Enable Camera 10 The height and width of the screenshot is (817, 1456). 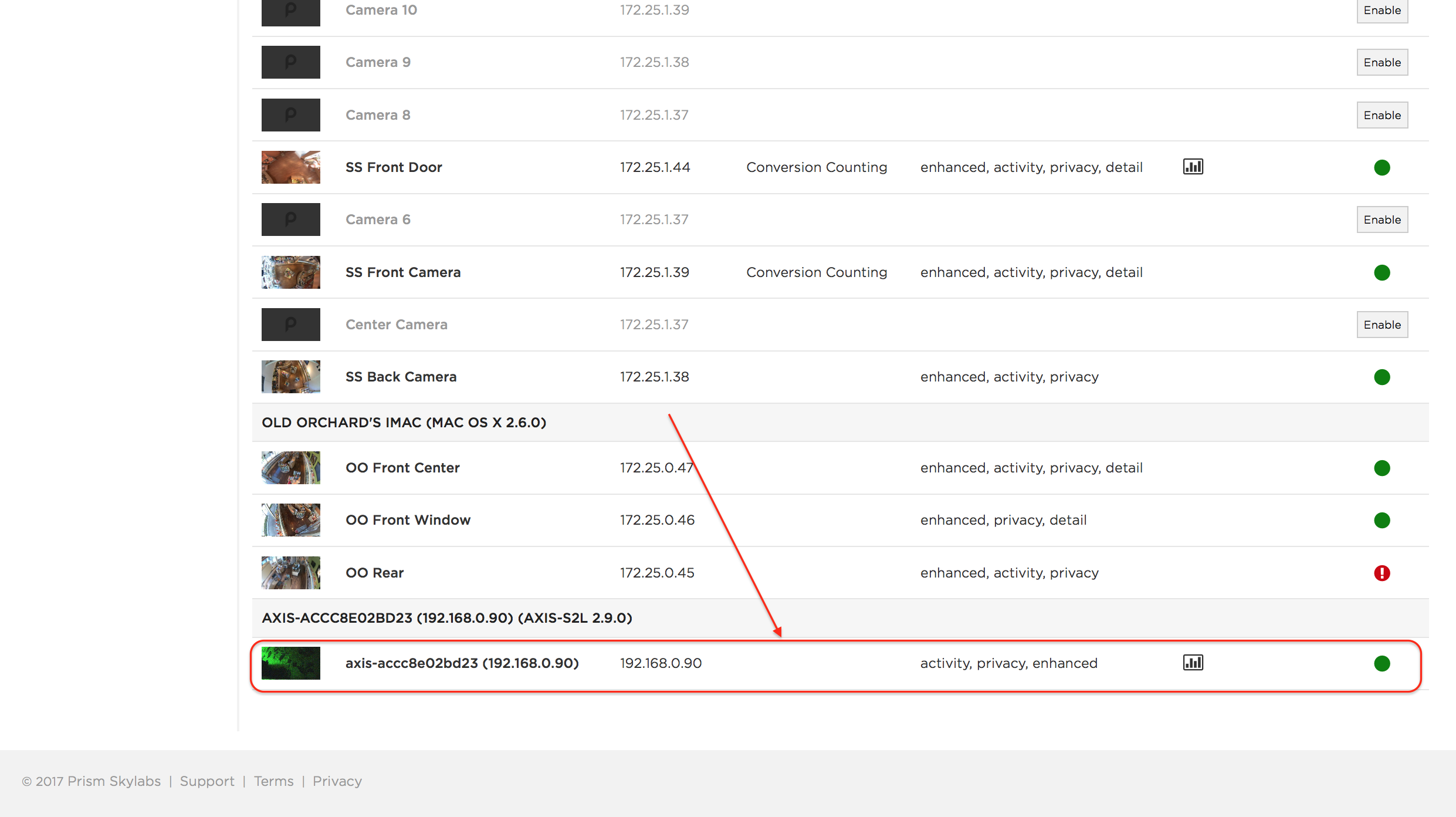click(1382, 10)
